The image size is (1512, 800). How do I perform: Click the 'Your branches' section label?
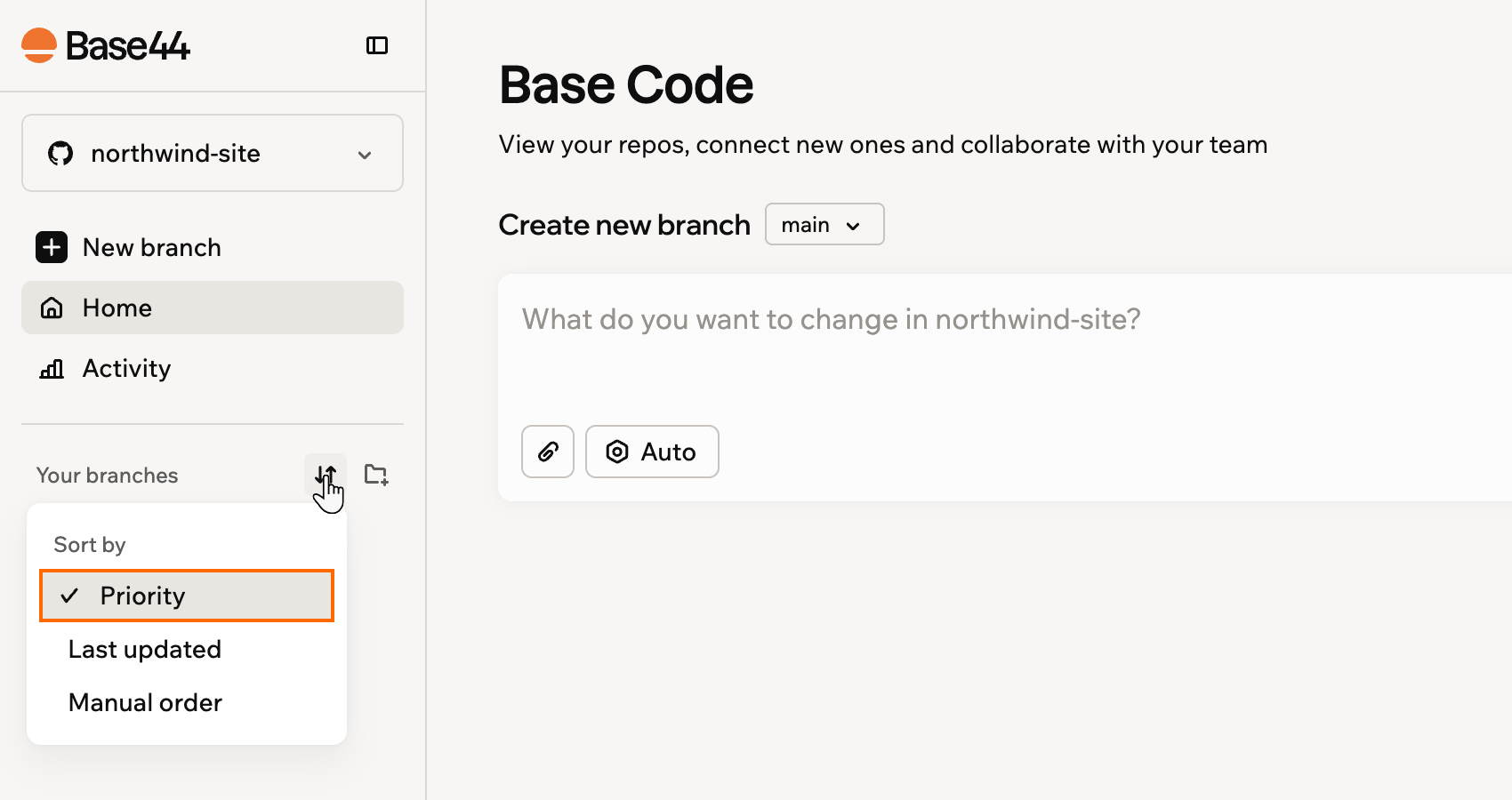107,476
